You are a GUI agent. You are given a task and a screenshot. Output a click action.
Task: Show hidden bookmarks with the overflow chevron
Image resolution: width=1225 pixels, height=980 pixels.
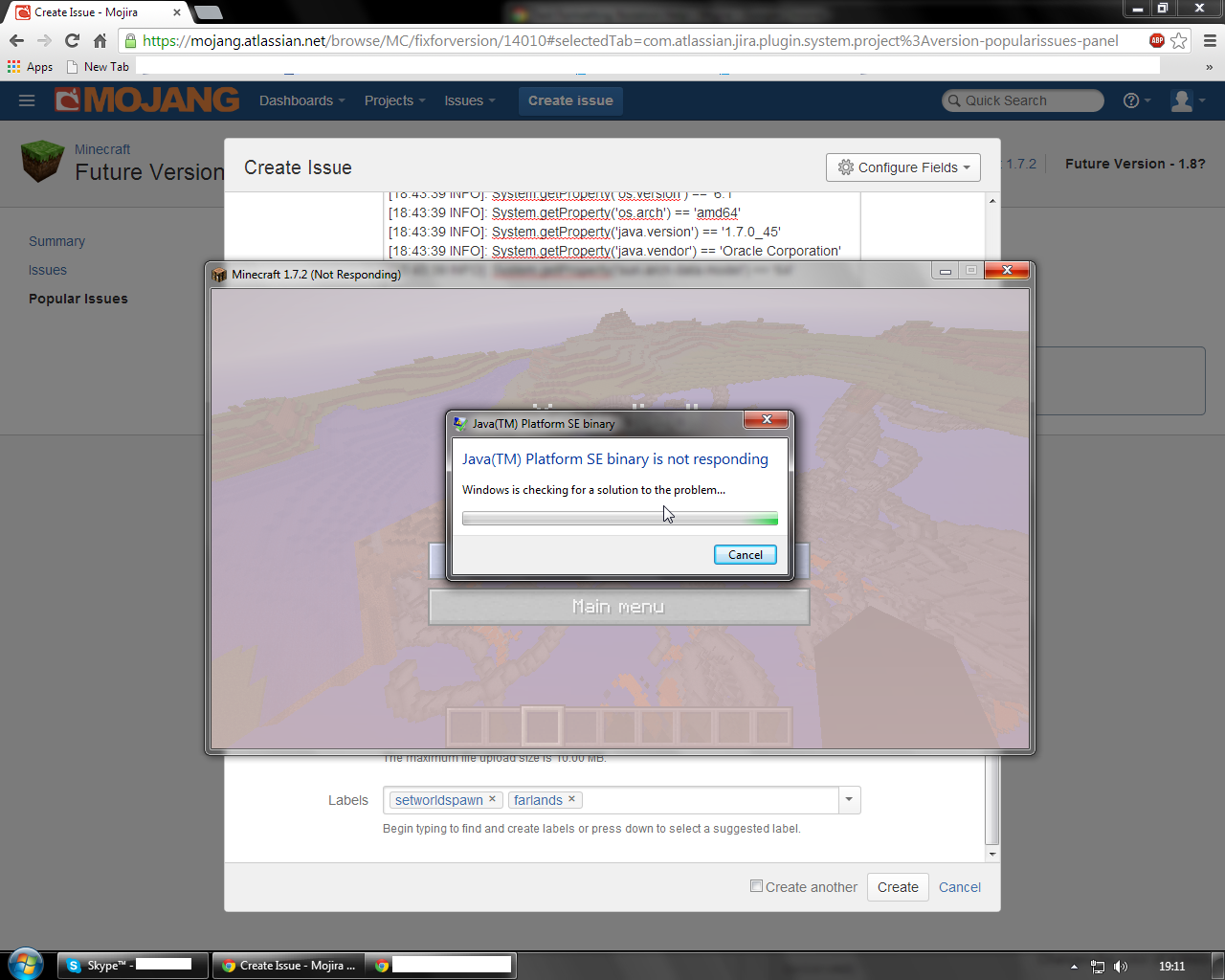(1210, 67)
